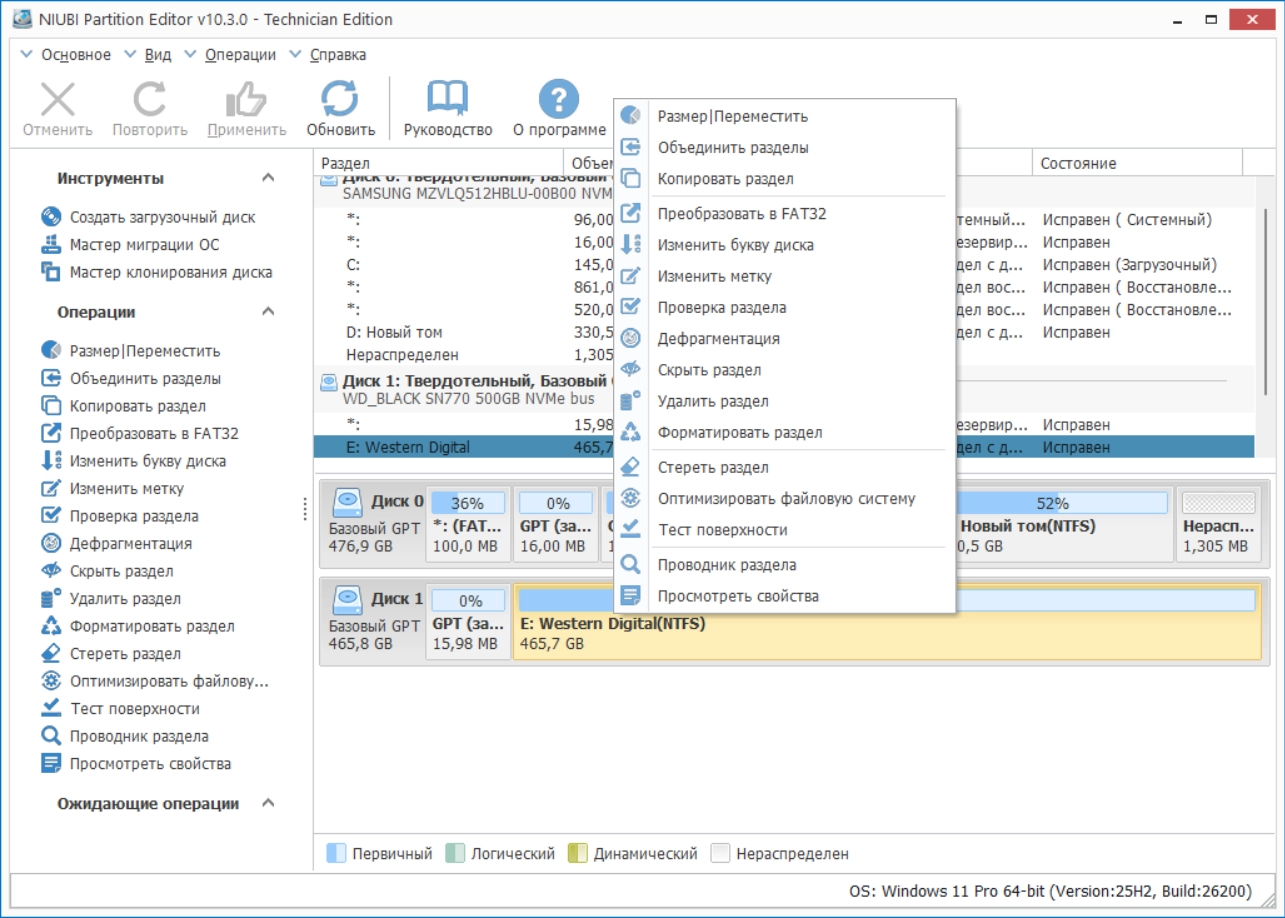Click the sidebar Копировать раздел icon

[51, 406]
